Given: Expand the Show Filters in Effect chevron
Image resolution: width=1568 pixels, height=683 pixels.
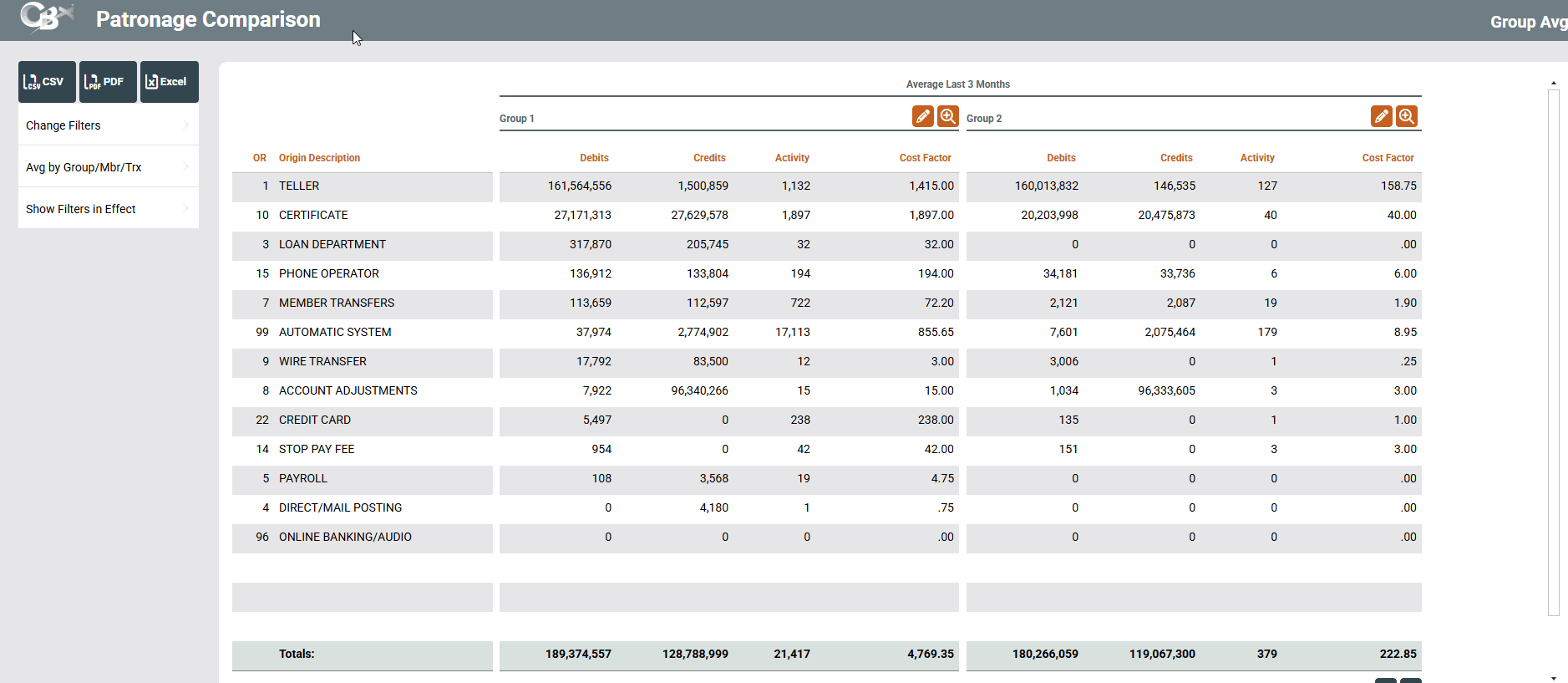Looking at the screenshot, I should coord(185,209).
